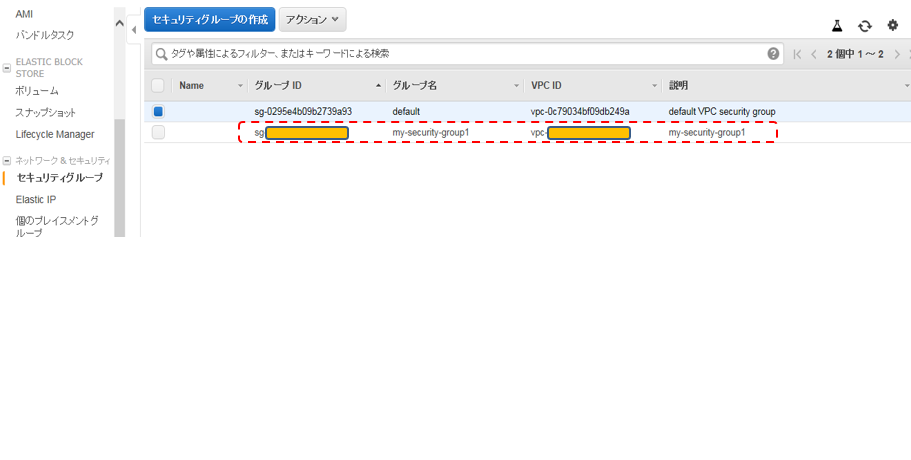Toggle the select-all checkbox in header
This screenshot has width=911, height=460.
pos(157,85)
